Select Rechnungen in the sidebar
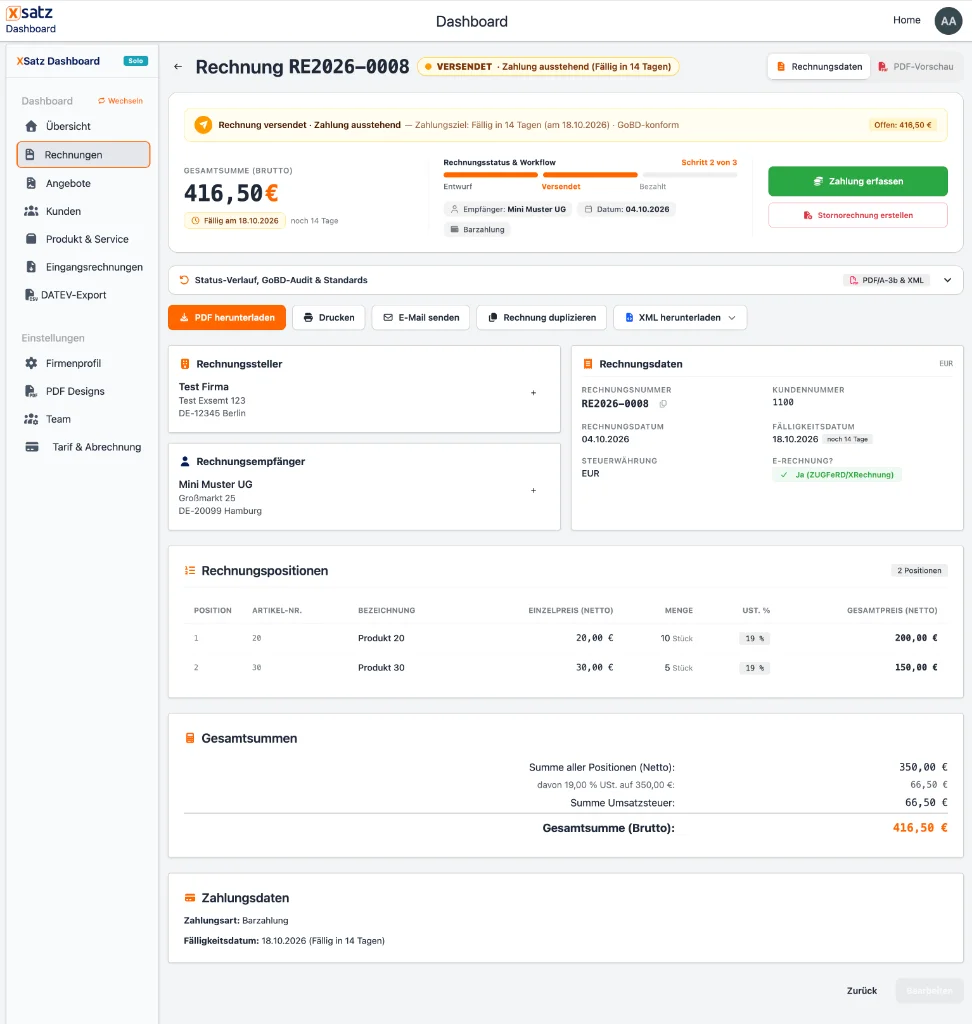Image resolution: width=972 pixels, height=1024 pixels. pos(83,155)
